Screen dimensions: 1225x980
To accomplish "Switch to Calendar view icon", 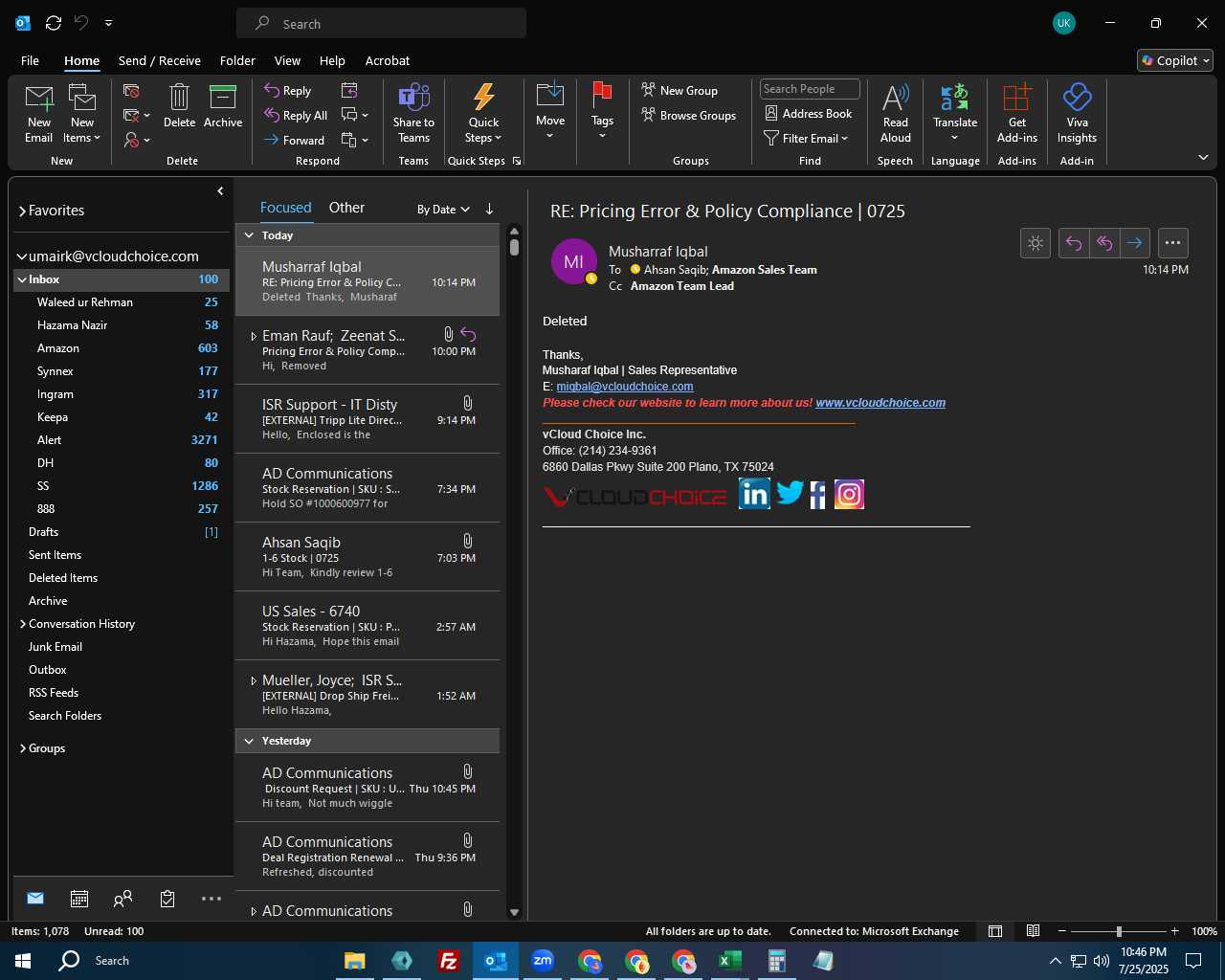I will tap(79, 899).
